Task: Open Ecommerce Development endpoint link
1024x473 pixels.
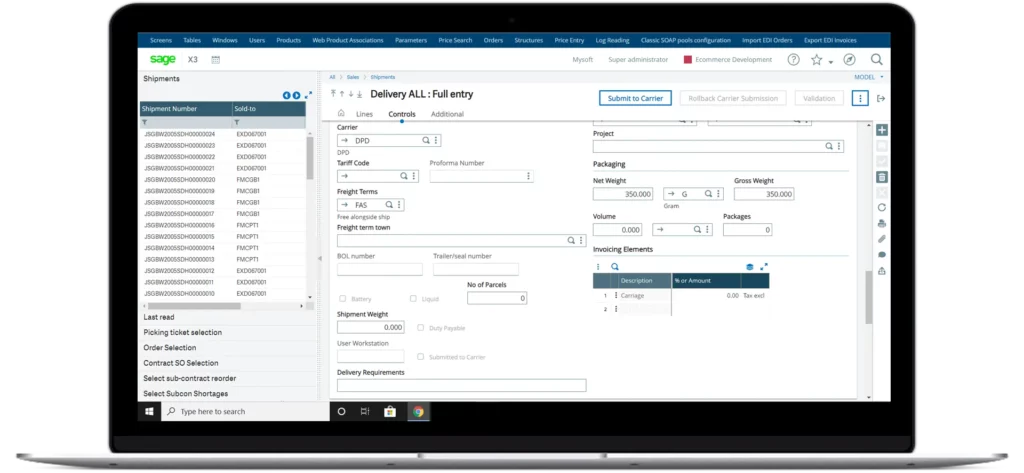Action: click(x=733, y=59)
